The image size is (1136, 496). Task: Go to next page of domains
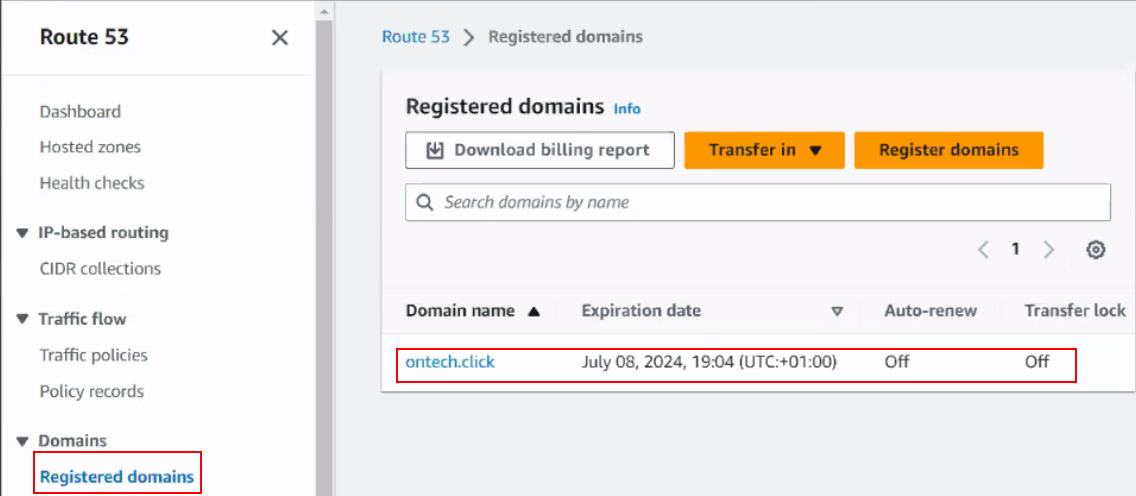pyautogui.click(x=1049, y=250)
